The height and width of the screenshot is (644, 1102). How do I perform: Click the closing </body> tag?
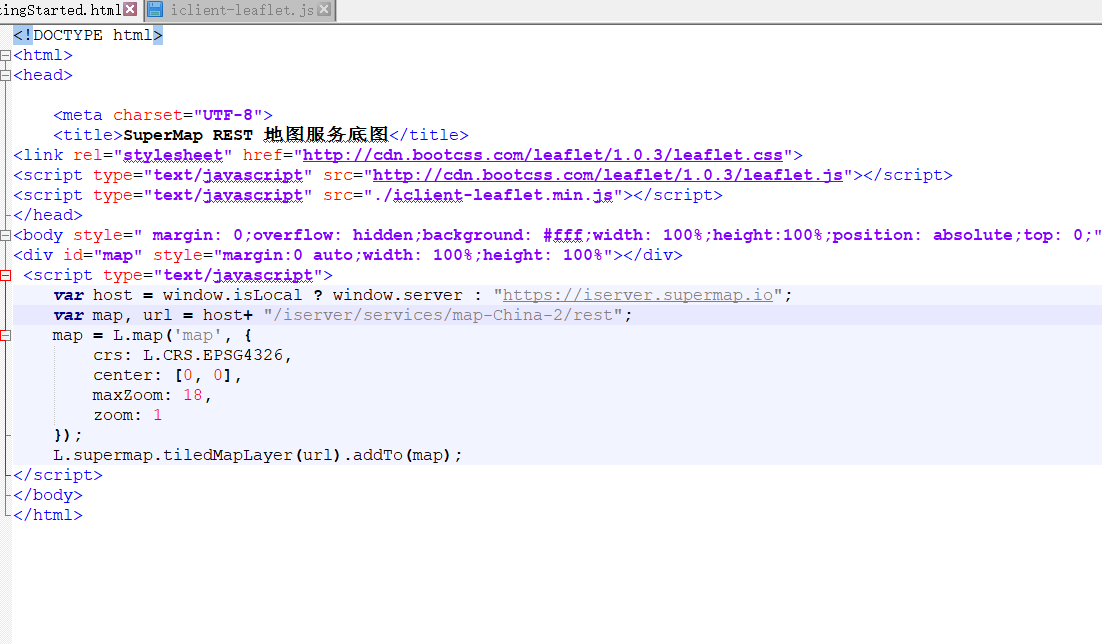click(x=48, y=496)
